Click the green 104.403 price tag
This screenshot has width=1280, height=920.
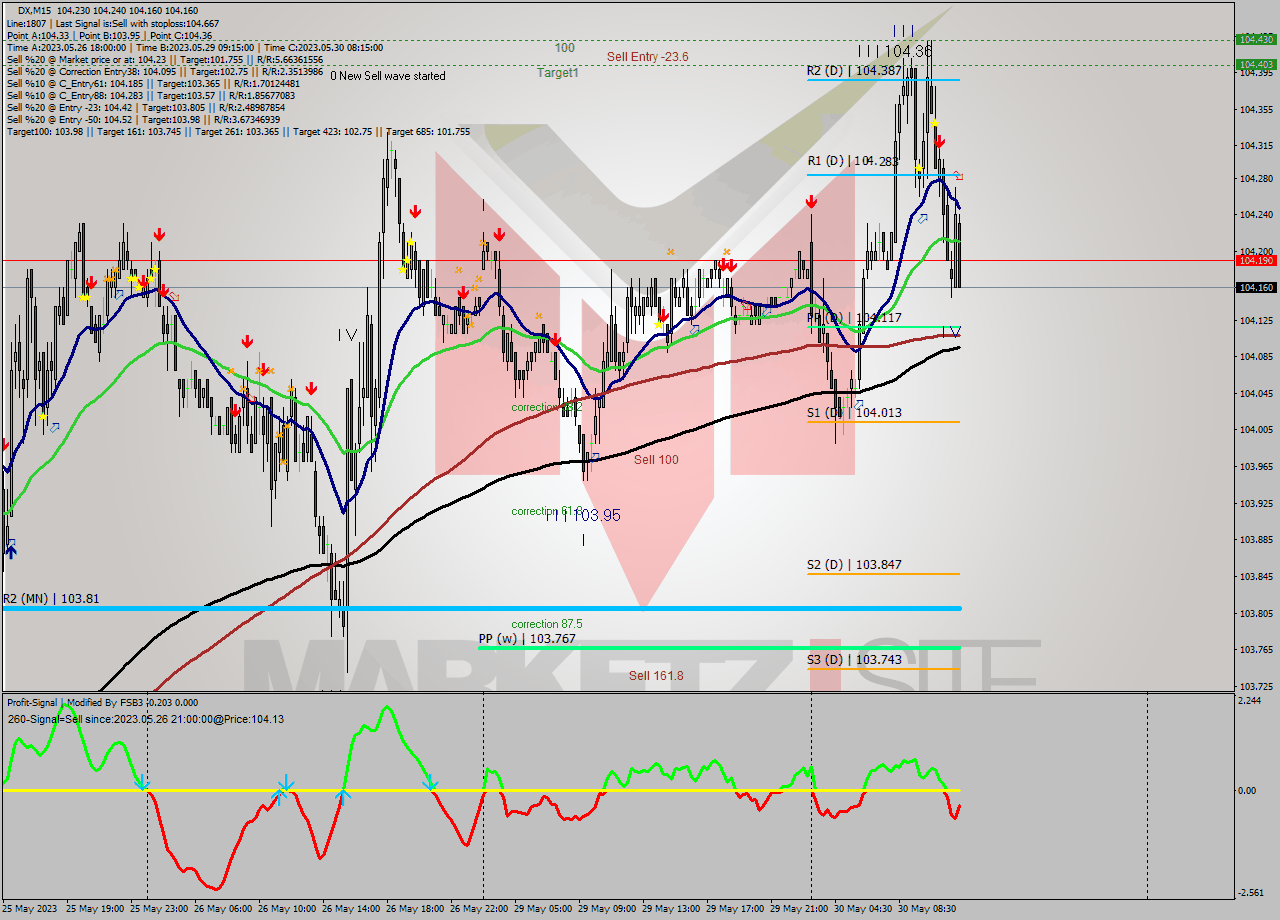click(x=1255, y=64)
